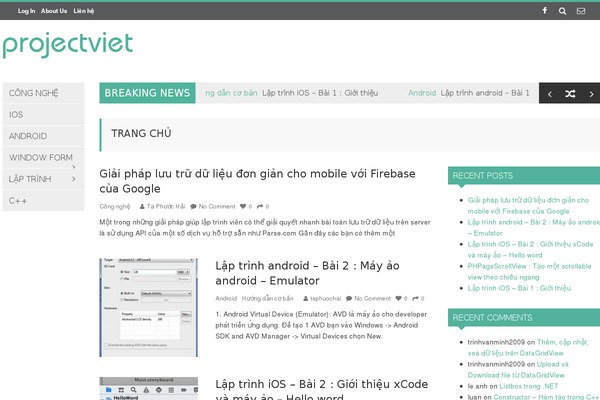Screen dimensions: 600x400
Task: Select C++ in sidebar menu
Action: point(43,201)
